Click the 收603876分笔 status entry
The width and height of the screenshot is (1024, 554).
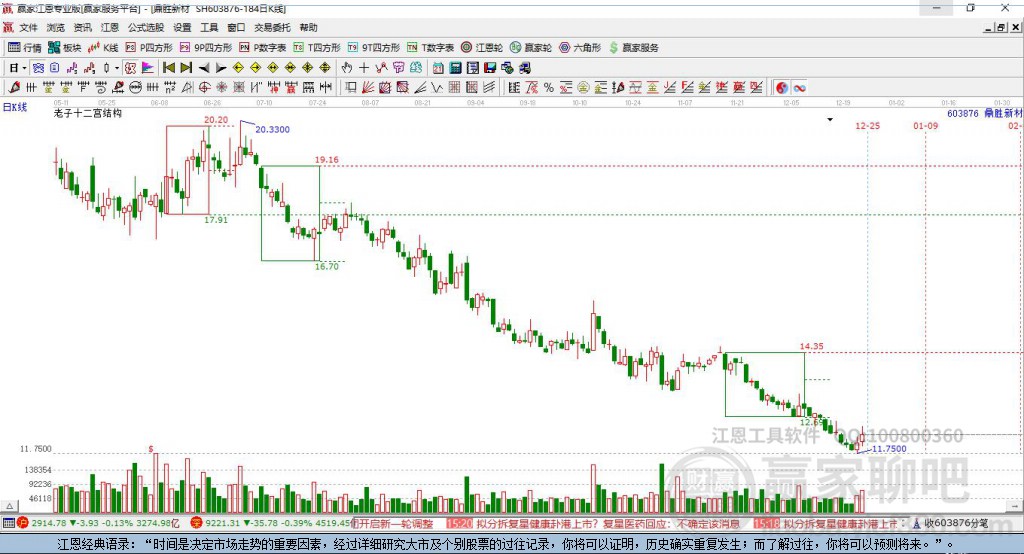[x=950, y=523]
